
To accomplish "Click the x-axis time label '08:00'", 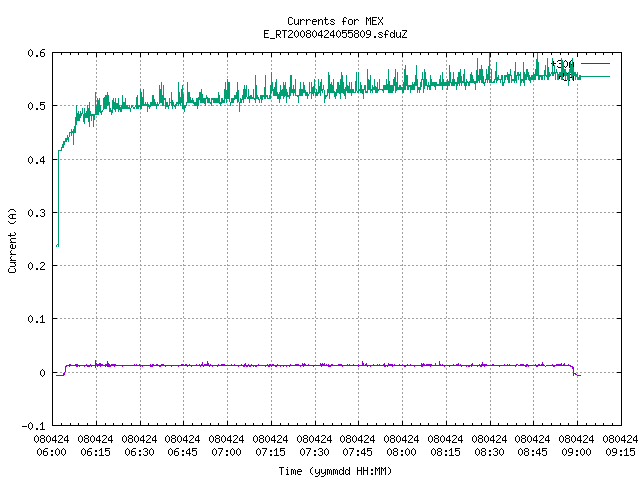I will 402,452.
